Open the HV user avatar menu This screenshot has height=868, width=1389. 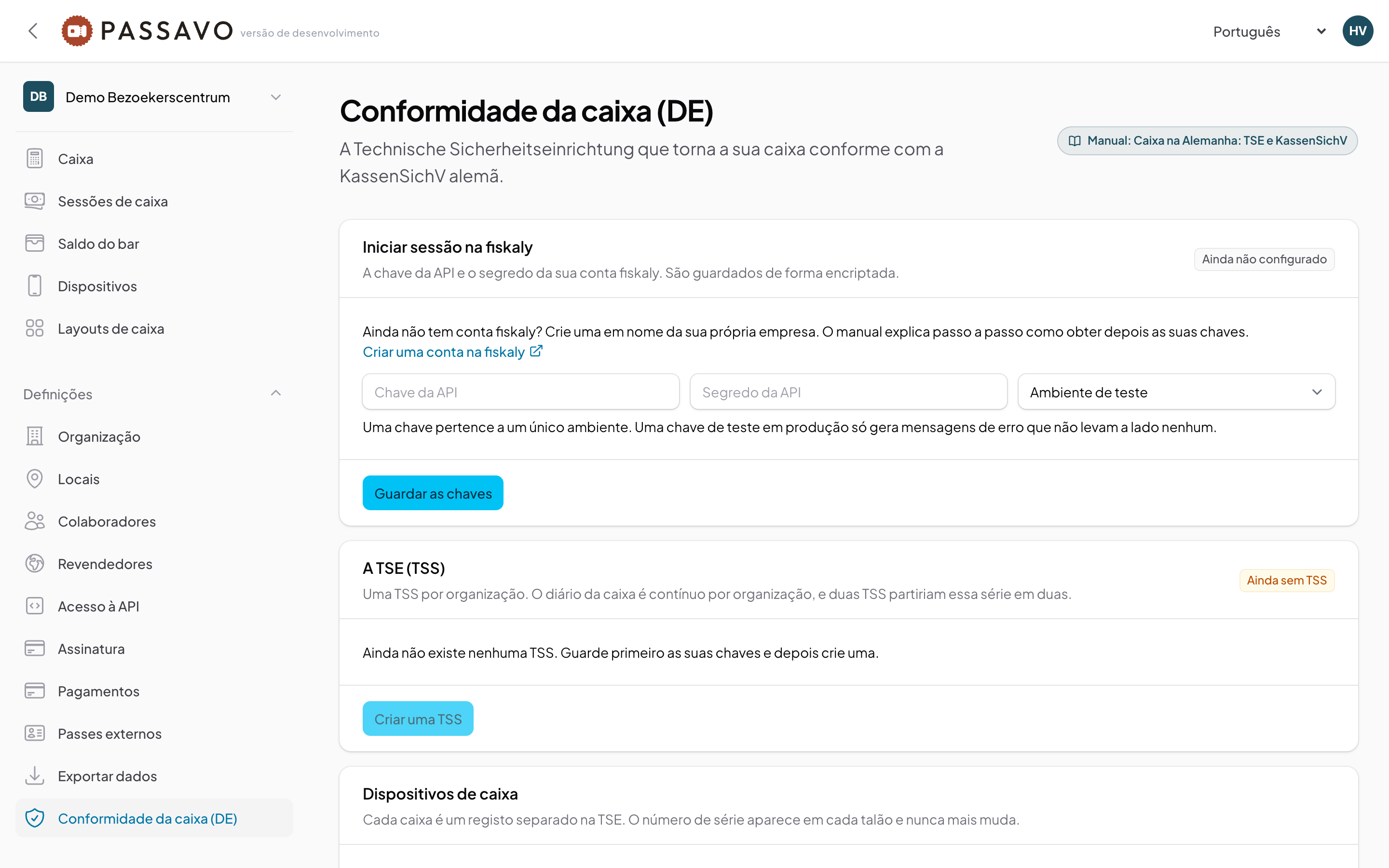(x=1358, y=31)
